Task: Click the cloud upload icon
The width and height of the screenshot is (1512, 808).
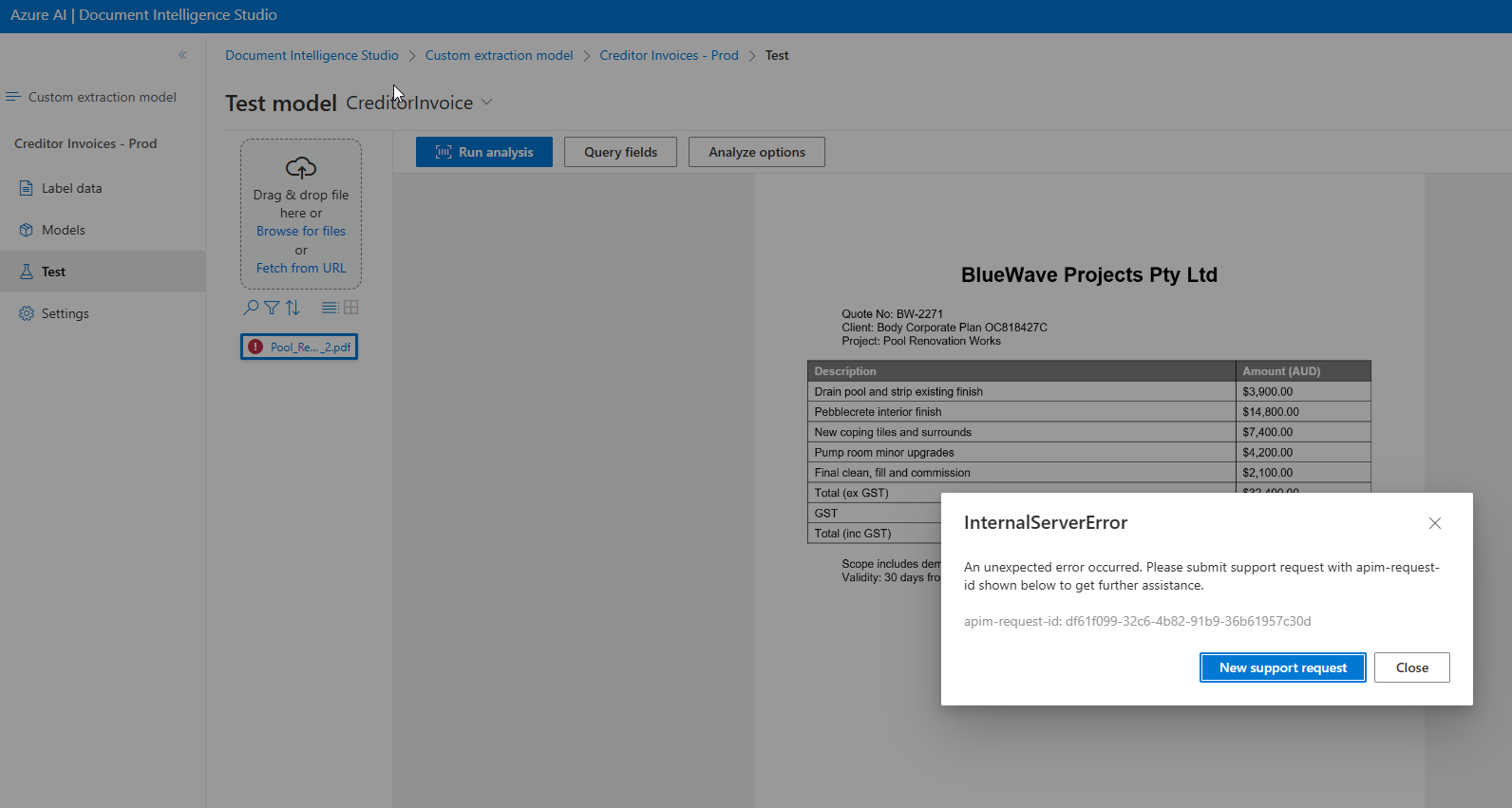Action: coord(301,168)
